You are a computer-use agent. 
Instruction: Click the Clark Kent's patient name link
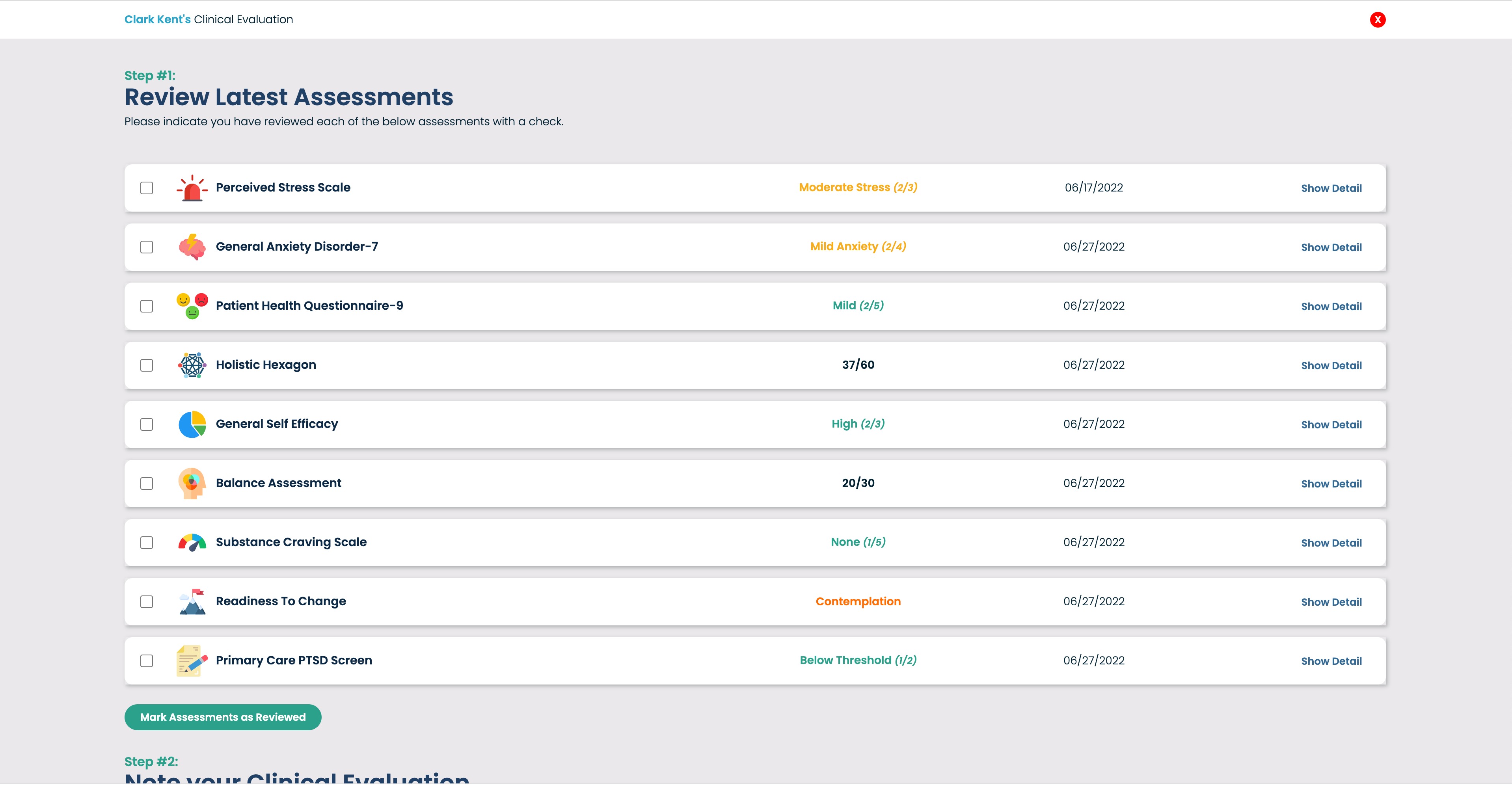coord(157,19)
